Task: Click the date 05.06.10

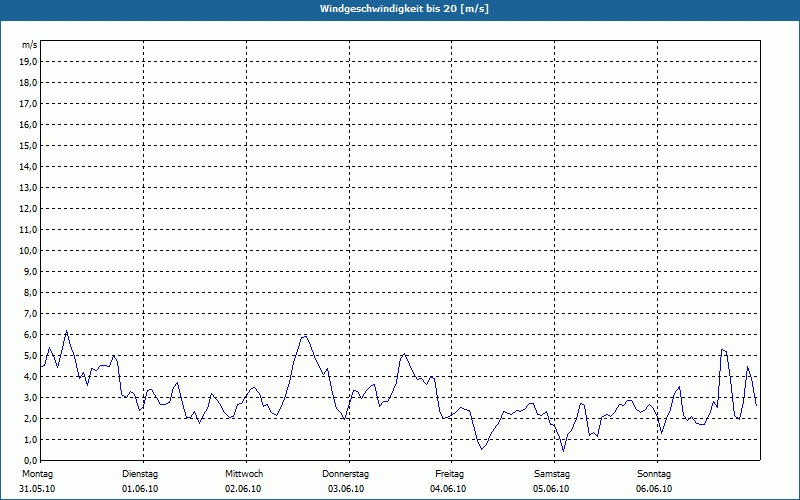Action: click(551, 489)
